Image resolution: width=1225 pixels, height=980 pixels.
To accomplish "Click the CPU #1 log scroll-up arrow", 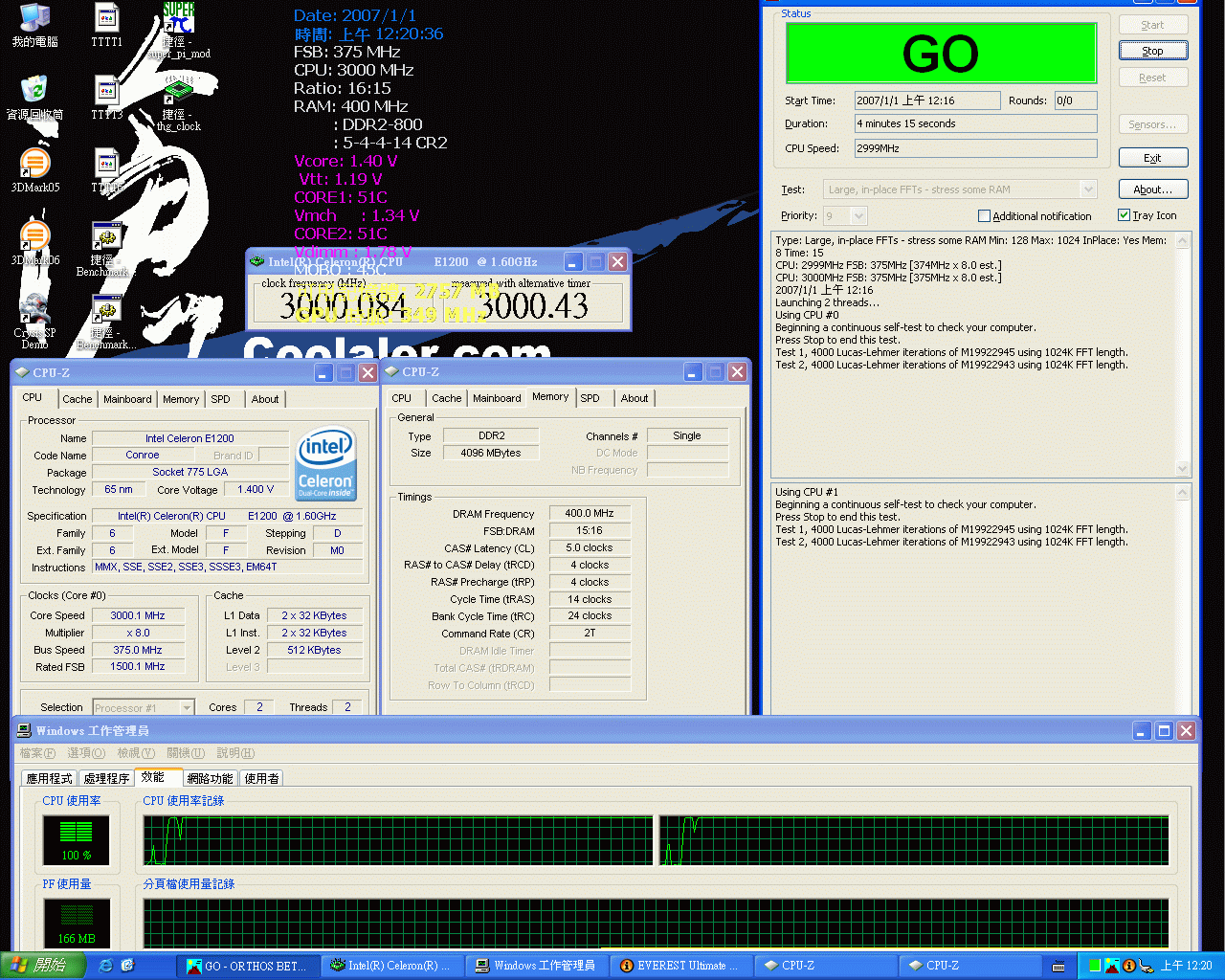I will (x=1183, y=493).
